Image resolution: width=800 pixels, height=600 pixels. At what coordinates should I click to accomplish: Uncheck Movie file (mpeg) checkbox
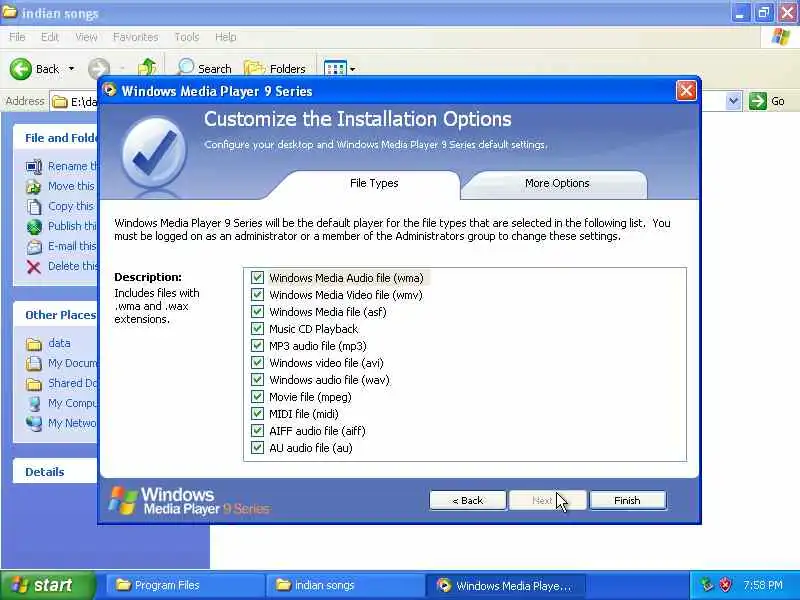tap(257, 397)
